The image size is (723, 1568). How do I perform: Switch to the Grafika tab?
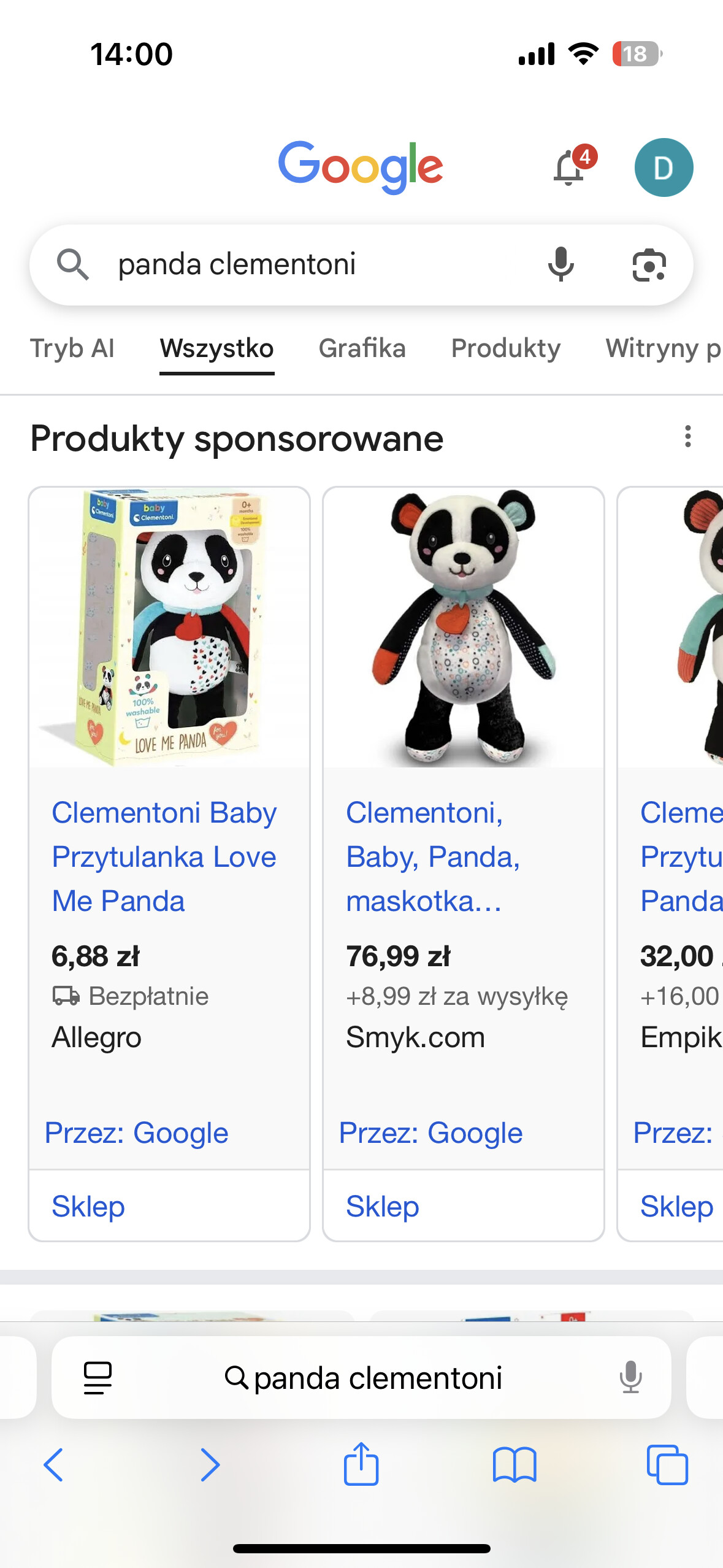[362, 348]
